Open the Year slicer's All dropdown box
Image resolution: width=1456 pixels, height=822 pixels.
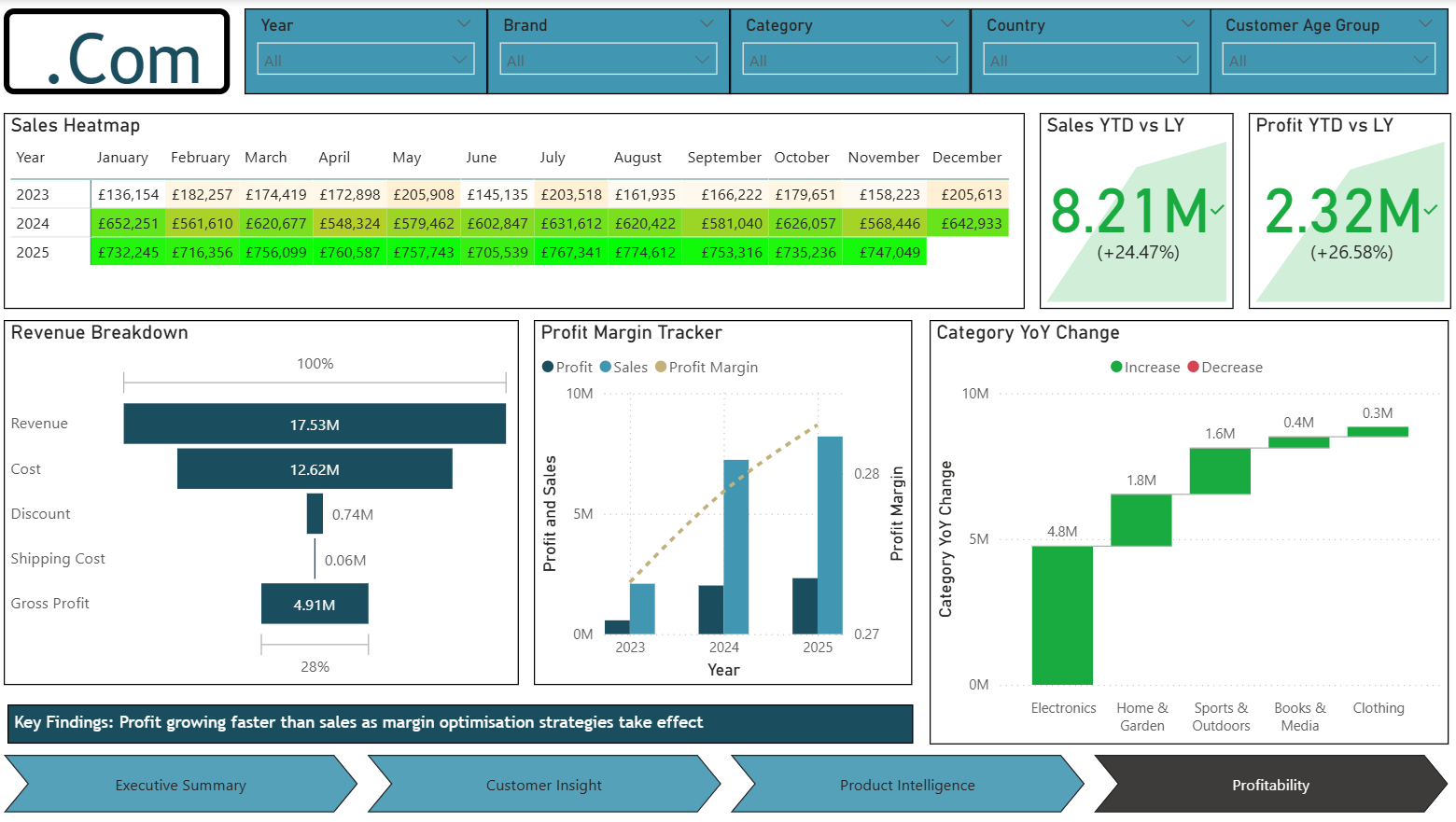pos(365,60)
